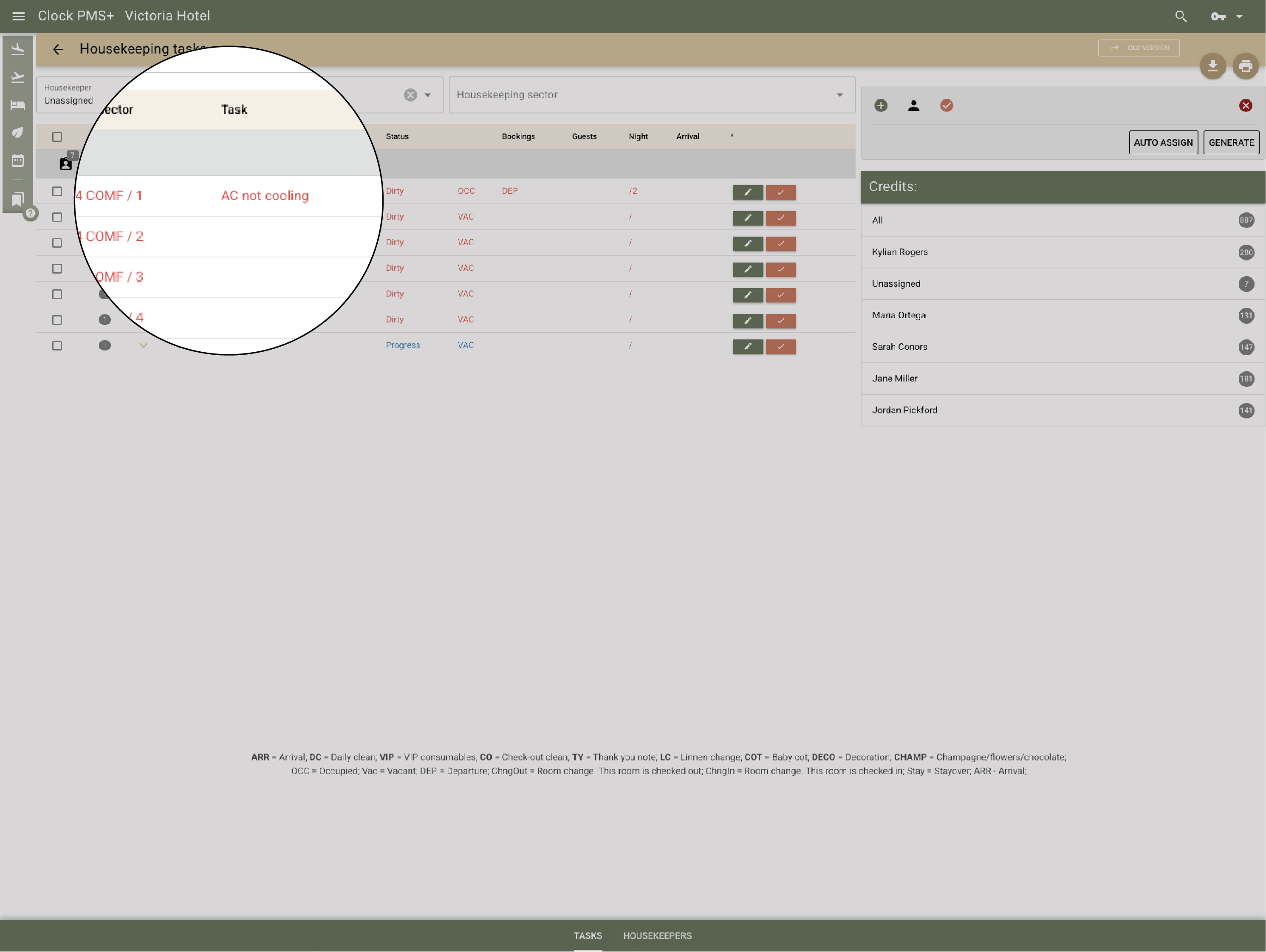Expand the Housekeeper filter dropdown arrow
This screenshot has height=952, width=1266.
click(427, 94)
